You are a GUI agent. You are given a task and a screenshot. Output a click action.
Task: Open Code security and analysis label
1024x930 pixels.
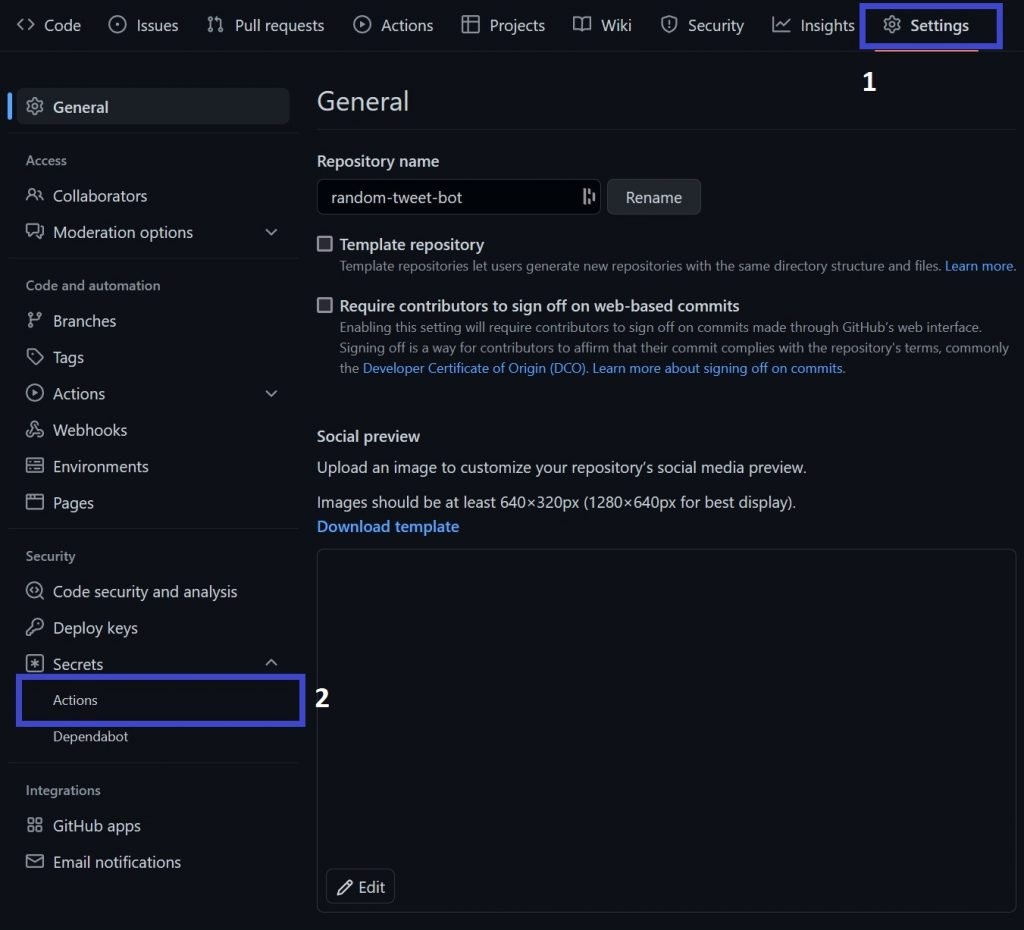pos(145,592)
